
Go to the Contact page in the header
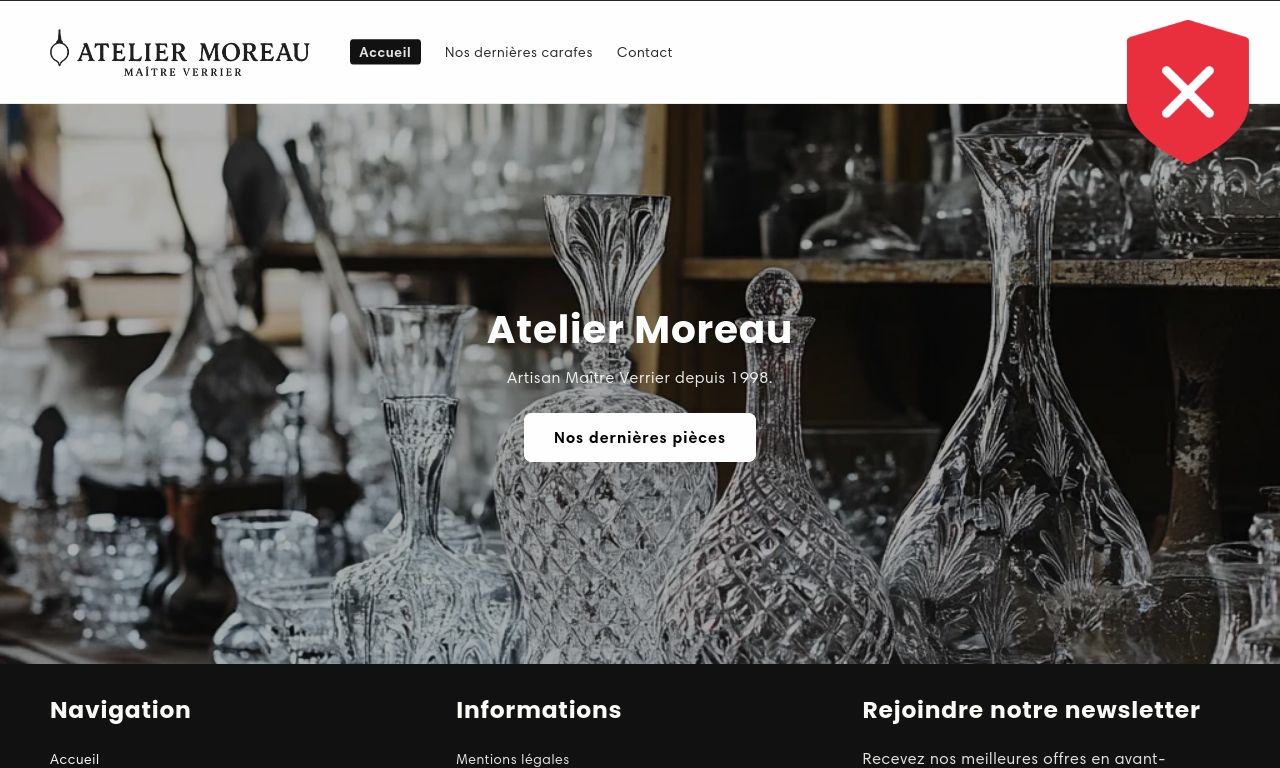645,52
